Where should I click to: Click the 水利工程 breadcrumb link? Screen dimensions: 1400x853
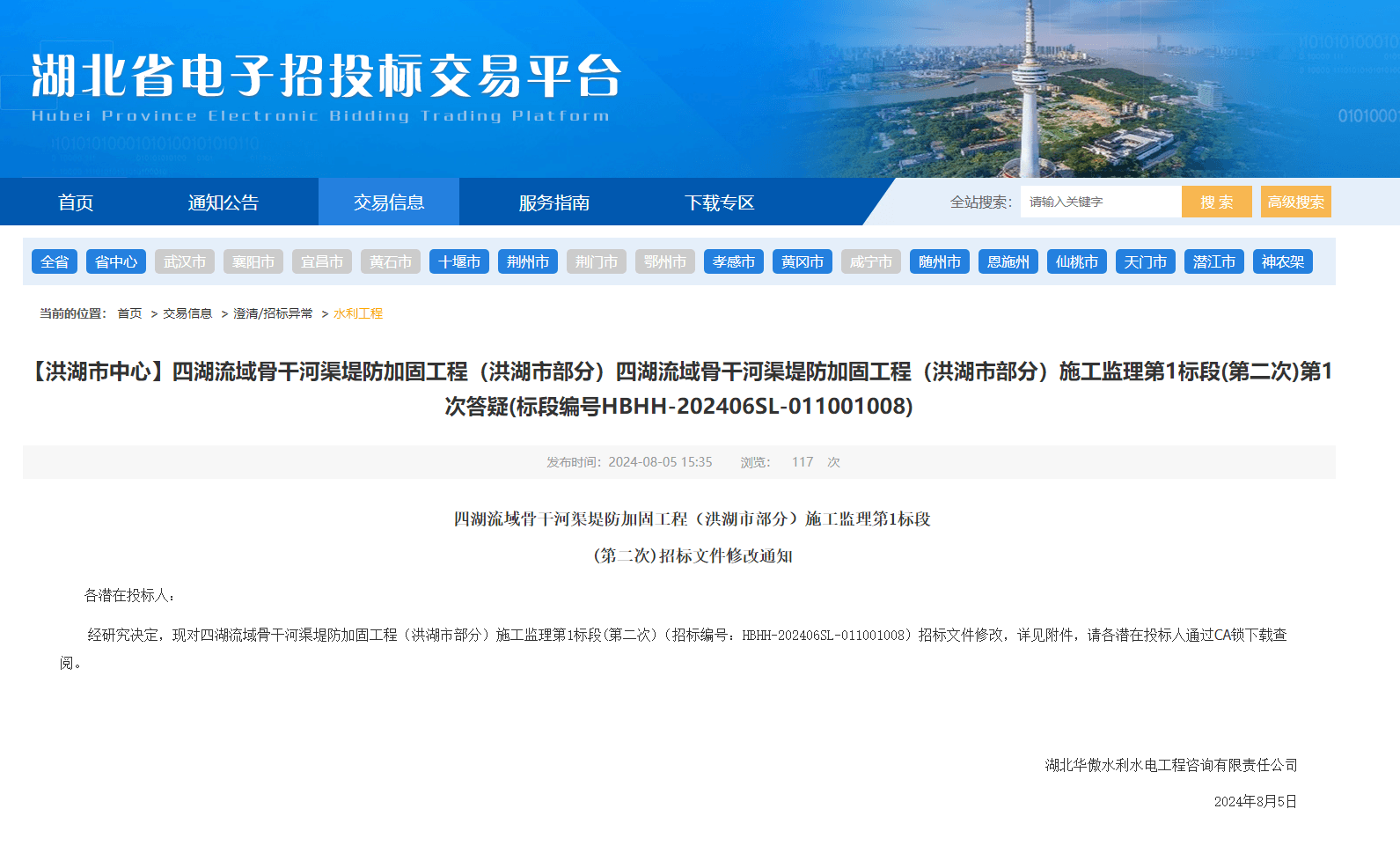(x=358, y=313)
